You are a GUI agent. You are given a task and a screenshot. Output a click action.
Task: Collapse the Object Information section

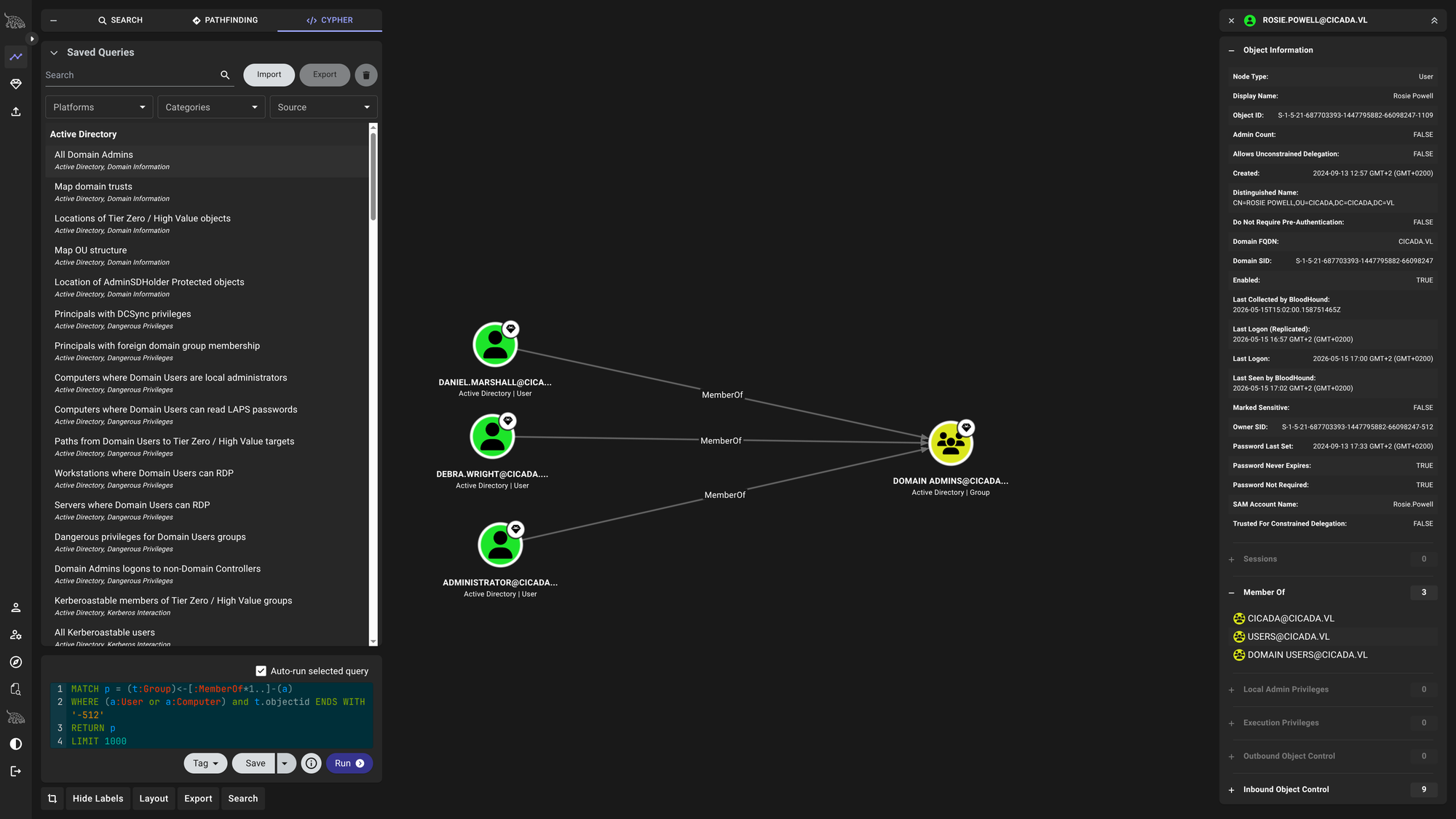[1231, 50]
